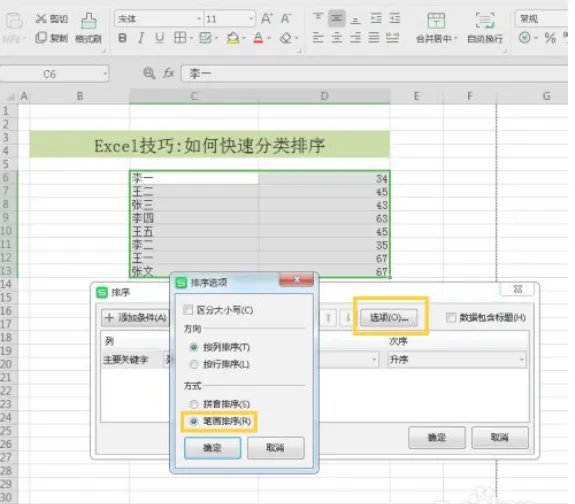The height and width of the screenshot is (504, 575).
Task: Select the 按列排序(T) radio button
Action: (x=194, y=347)
